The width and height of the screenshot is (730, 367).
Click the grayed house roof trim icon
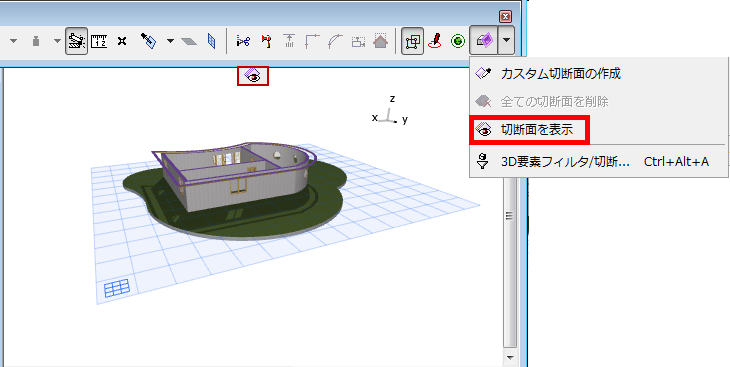pyautogui.click(x=381, y=41)
